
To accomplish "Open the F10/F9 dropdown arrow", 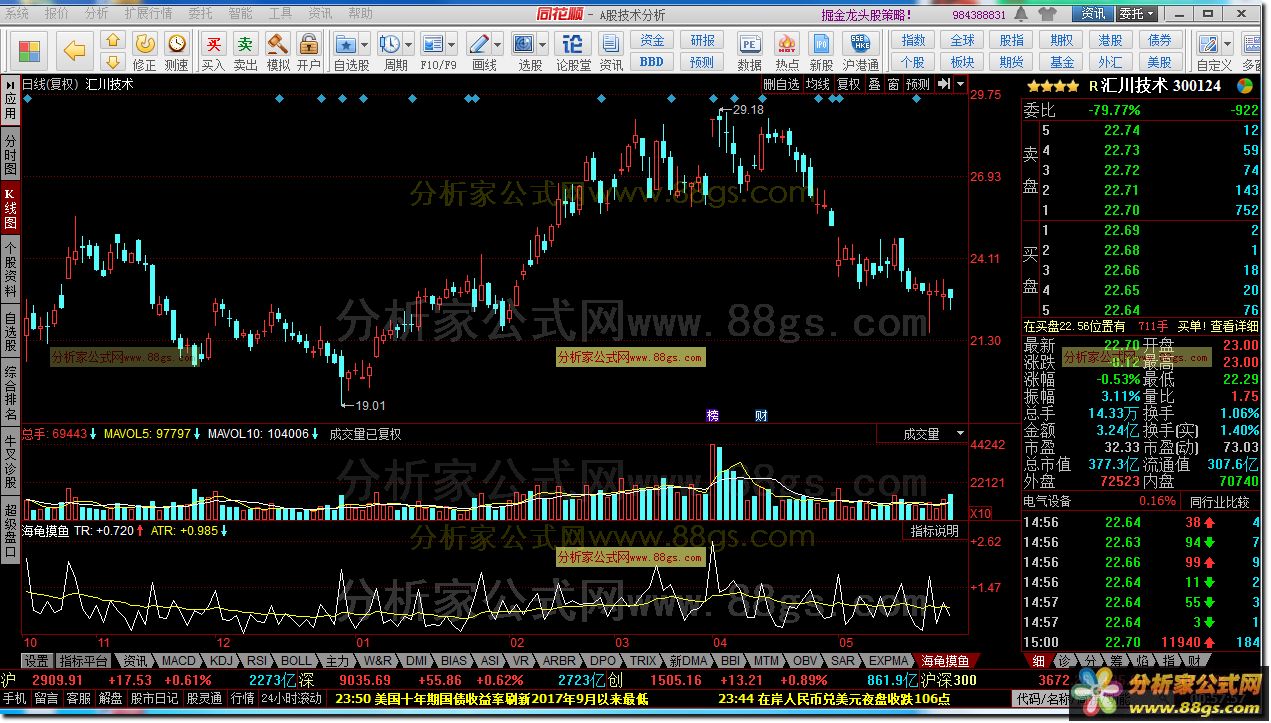I will 450,46.
